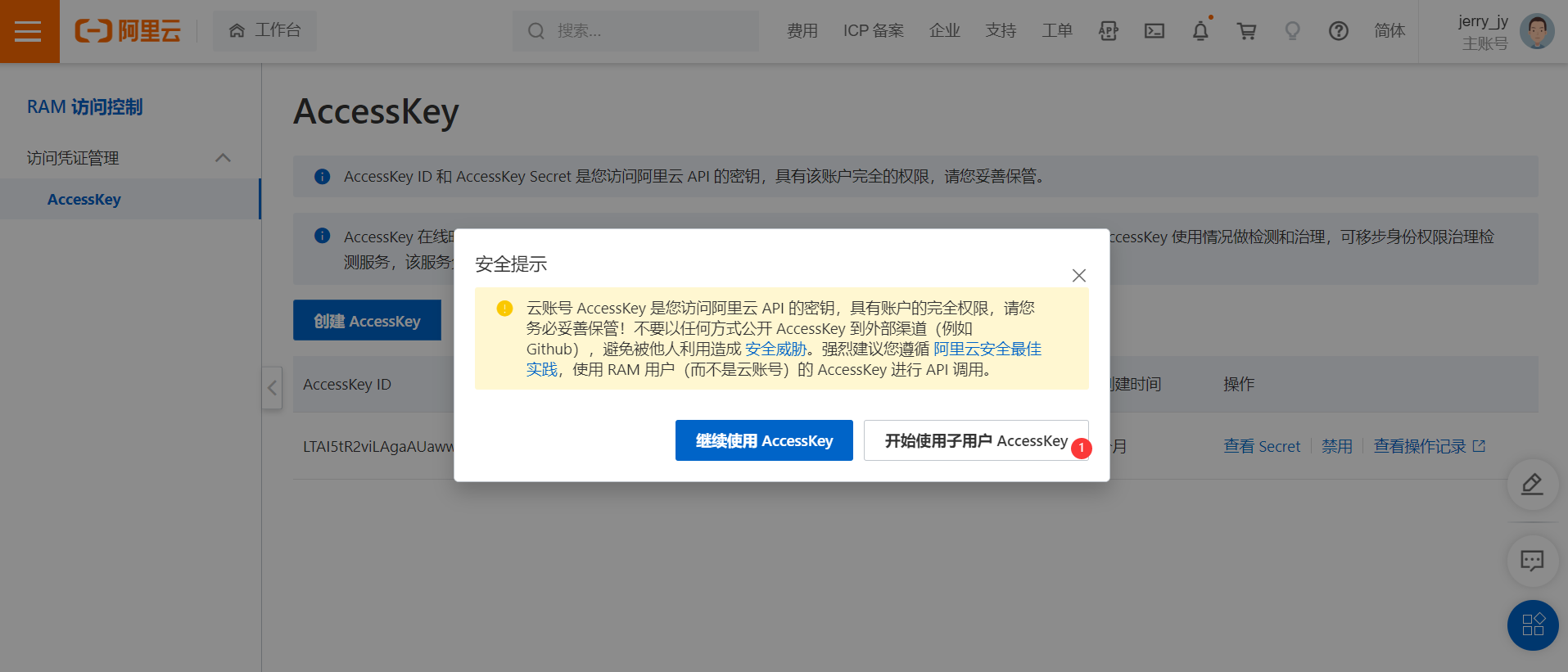
Task: Click 开始使用子用户 AccessKey button
Action: [976, 440]
